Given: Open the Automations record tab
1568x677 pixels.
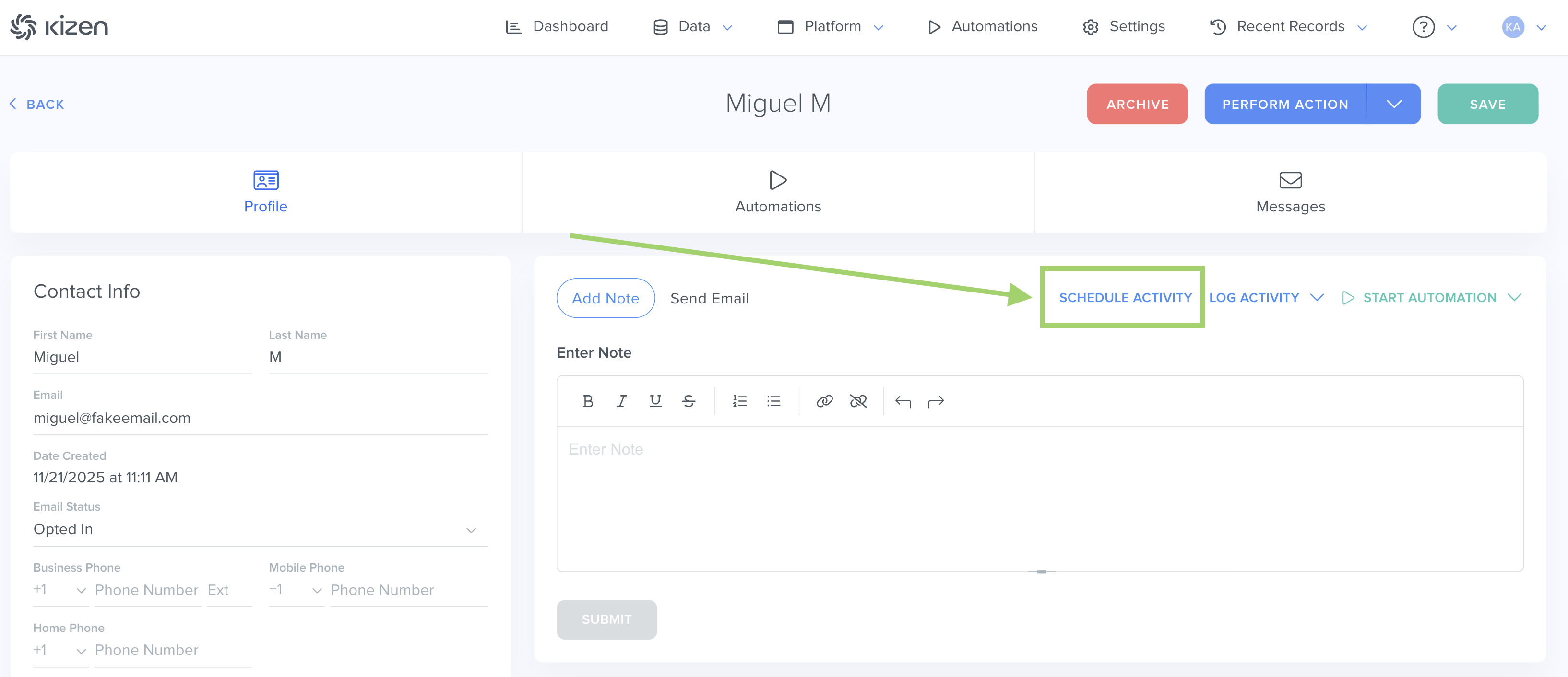Looking at the screenshot, I should (778, 192).
